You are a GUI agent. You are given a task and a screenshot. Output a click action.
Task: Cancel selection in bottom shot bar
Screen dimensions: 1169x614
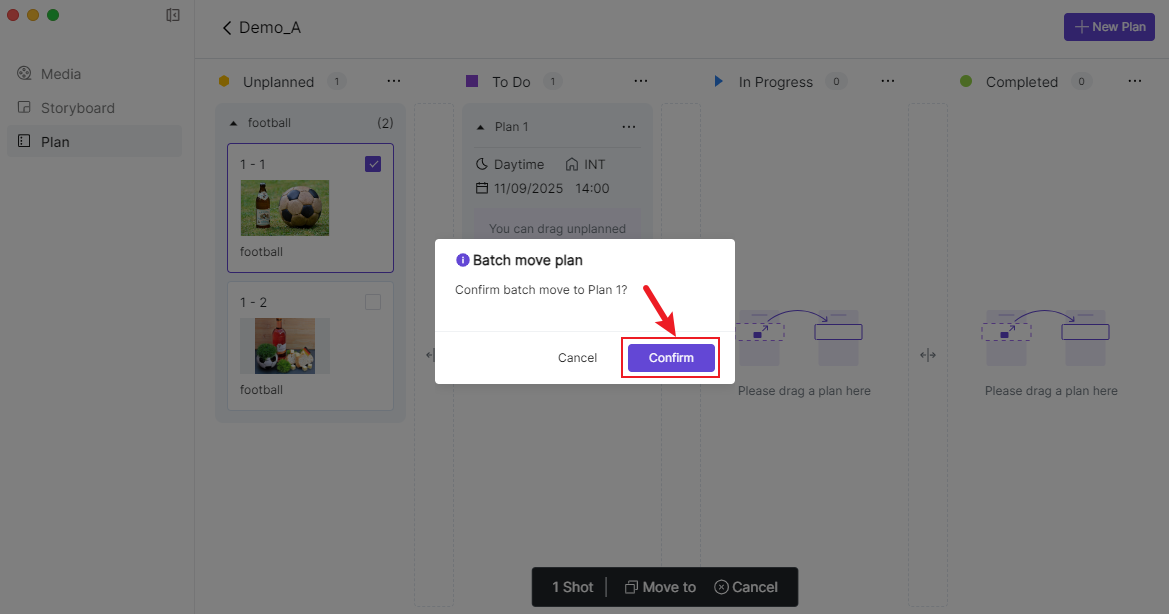tap(746, 587)
